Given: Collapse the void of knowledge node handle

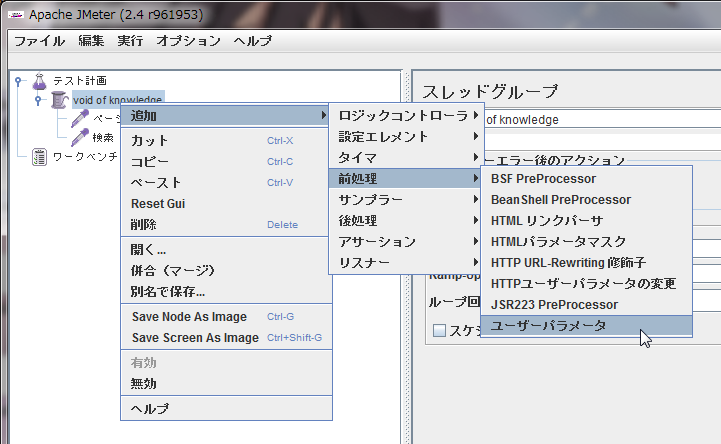Looking at the screenshot, I should [38, 100].
